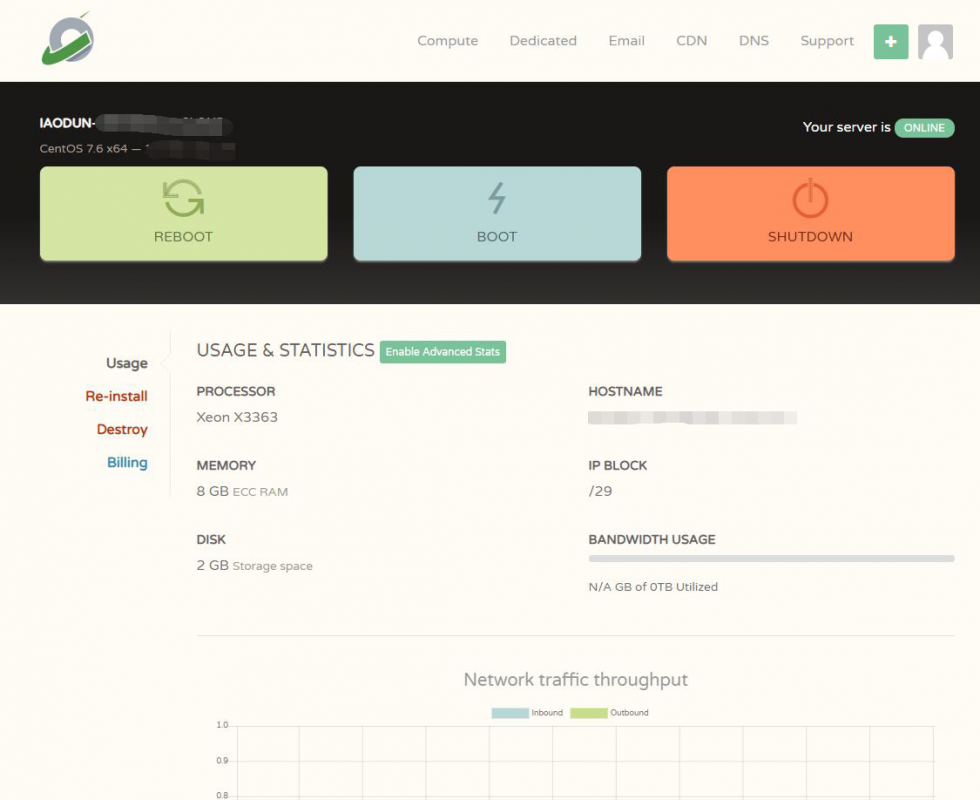Click the bandwidth usage progress bar
The image size is (980, 800).
pos(771,558)
